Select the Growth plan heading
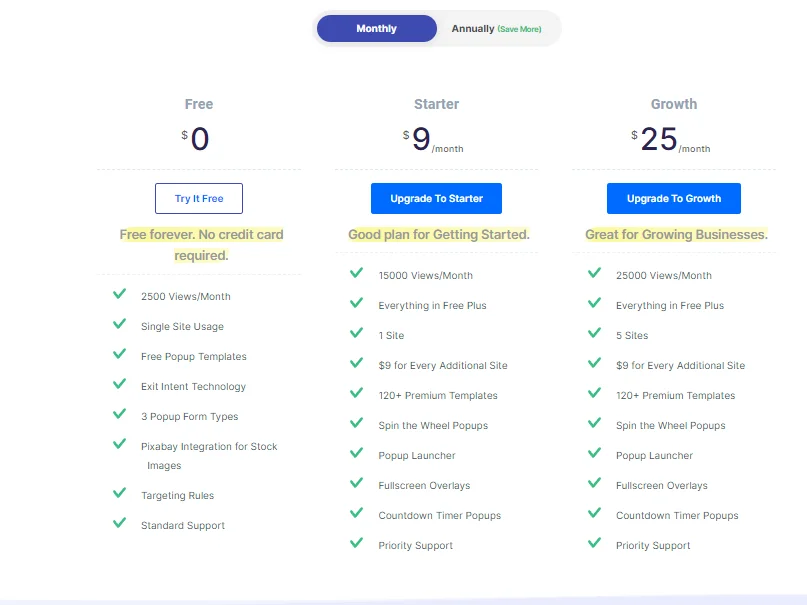 coord(674,104)
